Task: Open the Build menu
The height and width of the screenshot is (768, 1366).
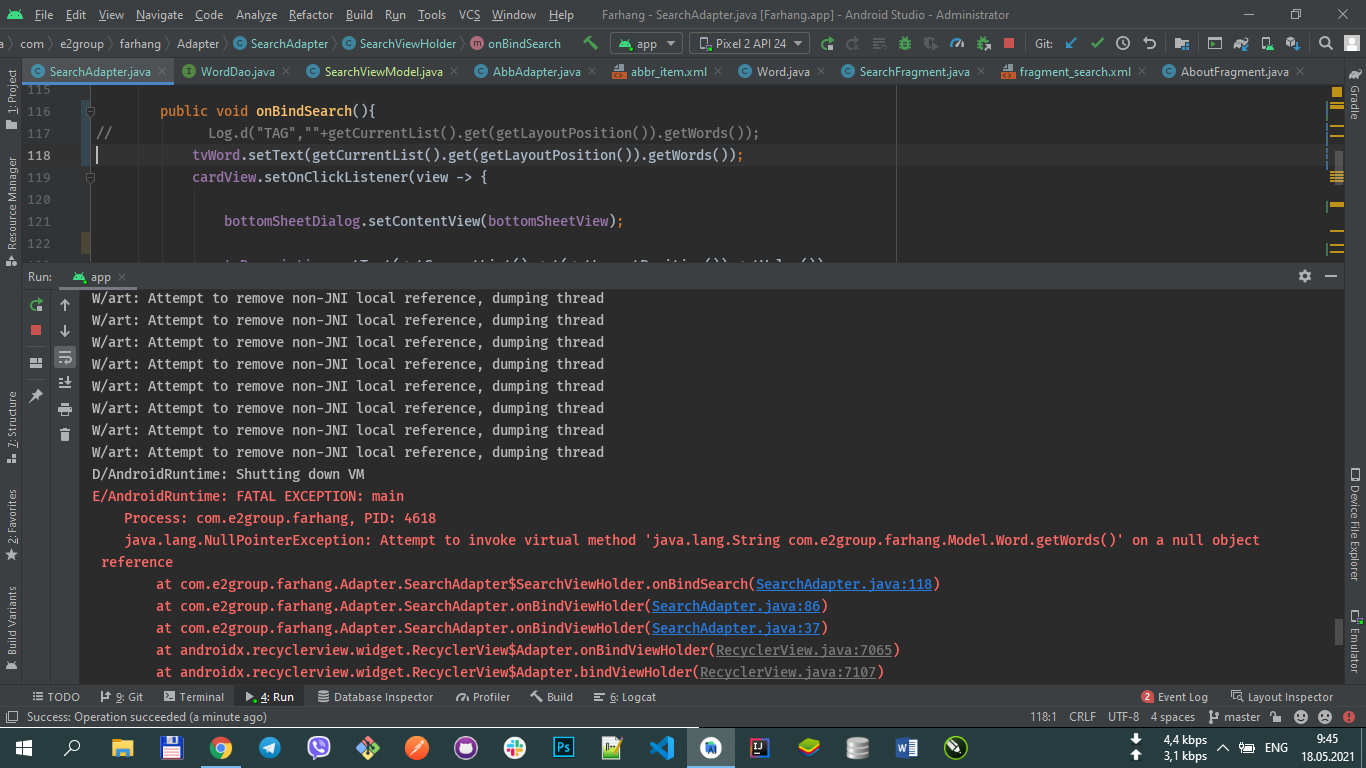Action: click(359, 15)
